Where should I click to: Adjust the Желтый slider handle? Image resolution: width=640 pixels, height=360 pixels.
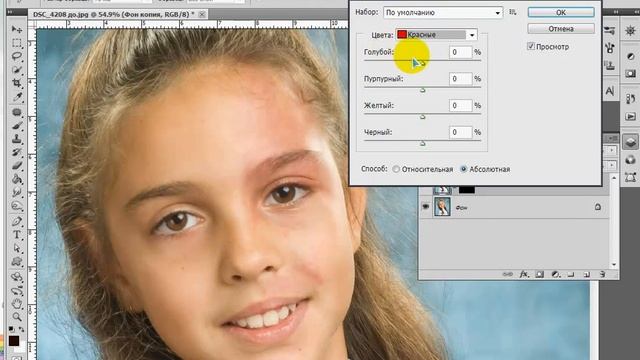(422, 117)
